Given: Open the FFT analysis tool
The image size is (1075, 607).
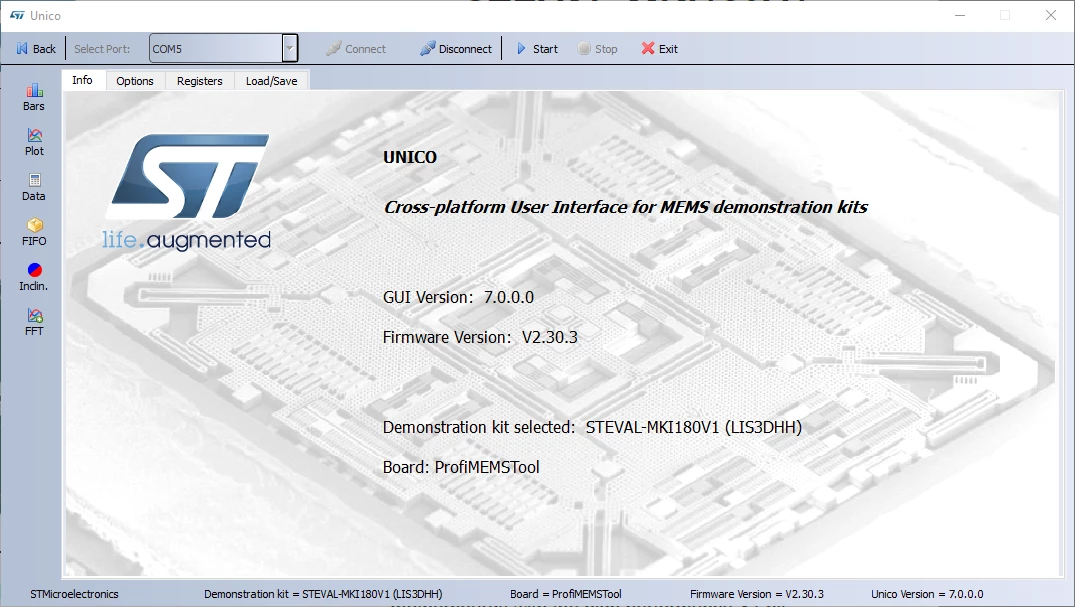Looking at the screenshot, I should (34, 322).
